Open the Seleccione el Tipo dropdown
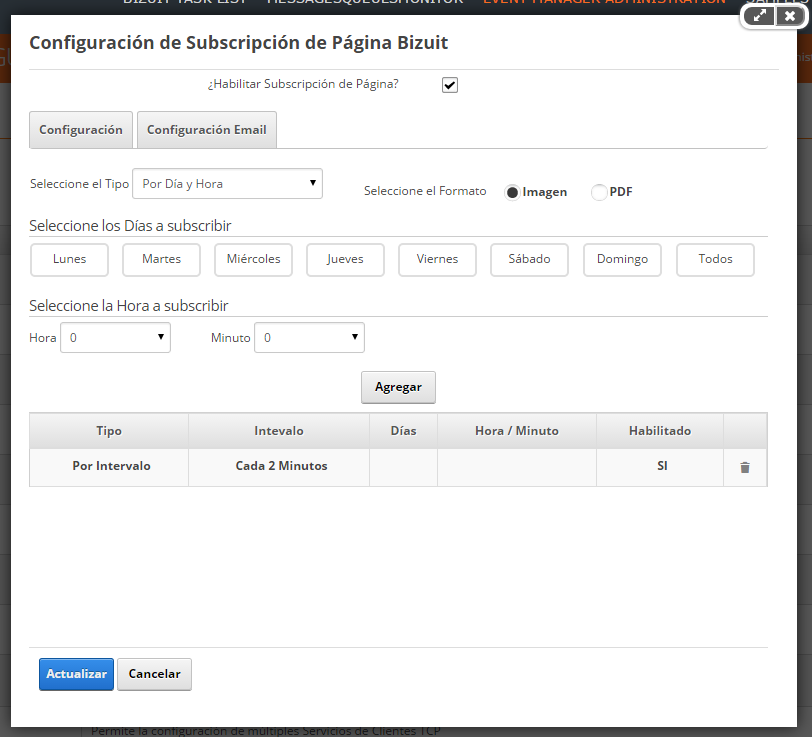Image resolution: width=812 pixels, height=737 pixels. (227, 183)
